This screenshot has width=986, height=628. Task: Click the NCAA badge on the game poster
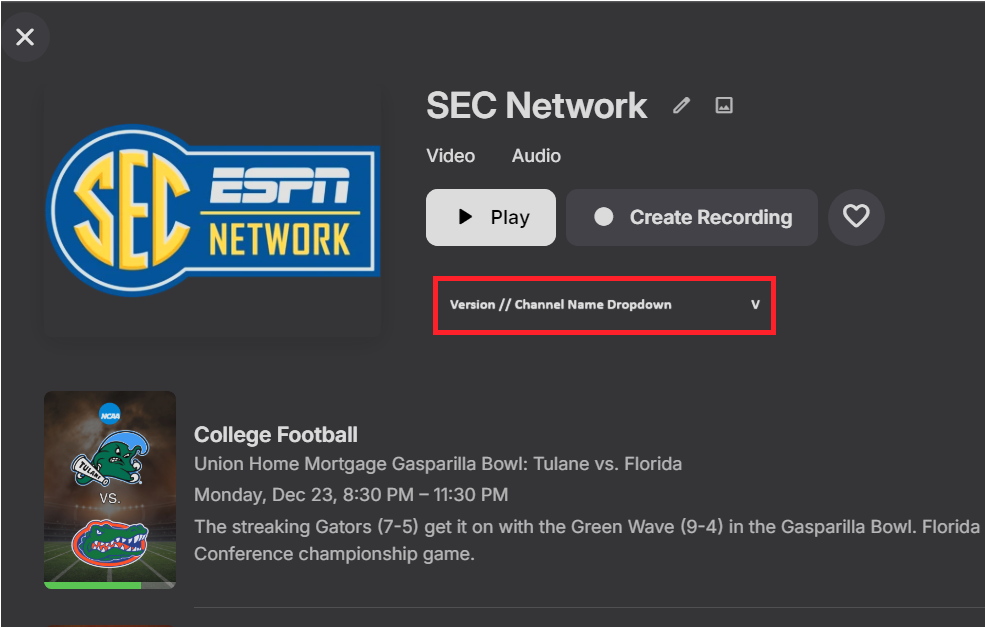109,413
